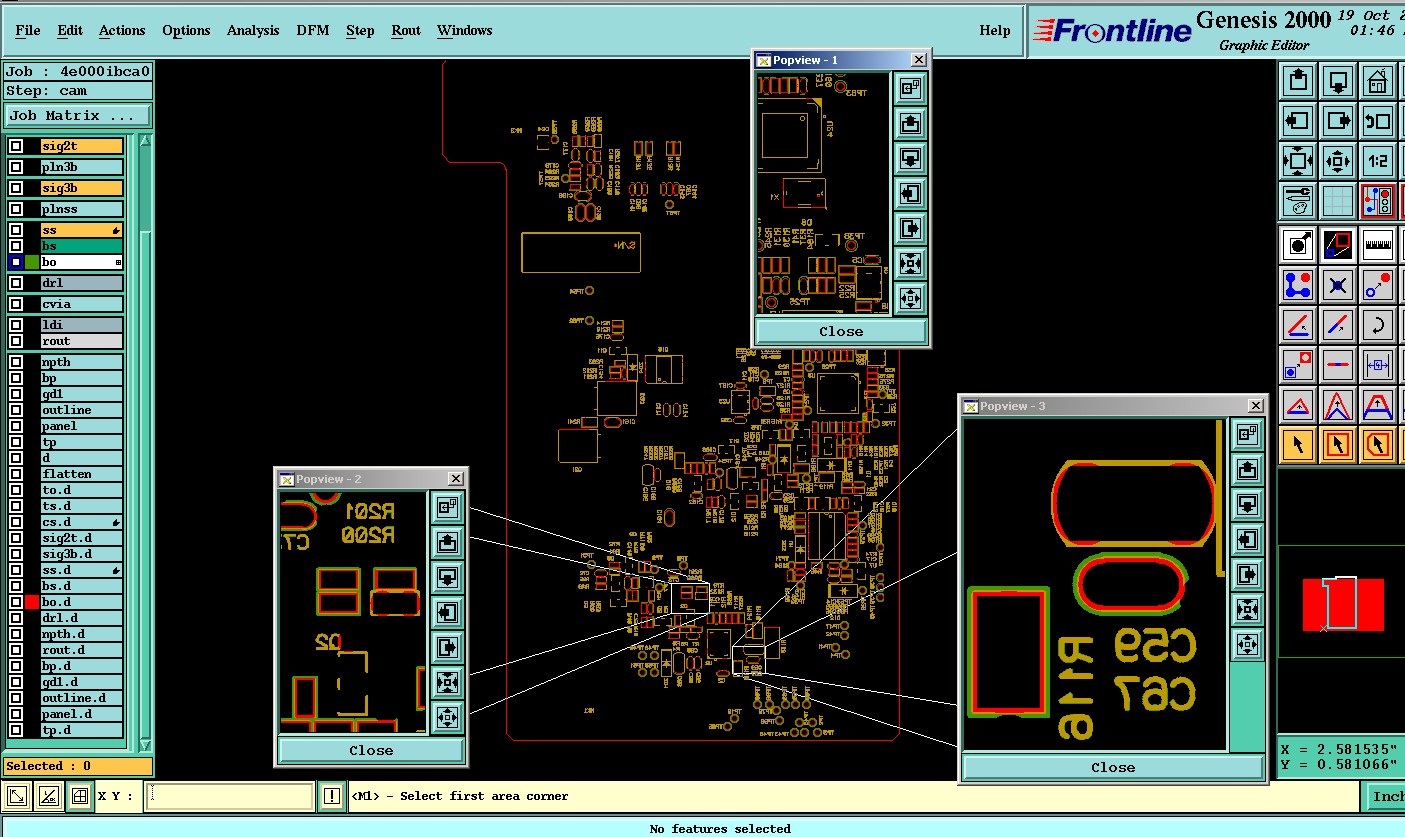The height and width of the screenshot is (837, 1405).
Task: Toggle the pln3b layer checkbox
Action: click(16, 167)
